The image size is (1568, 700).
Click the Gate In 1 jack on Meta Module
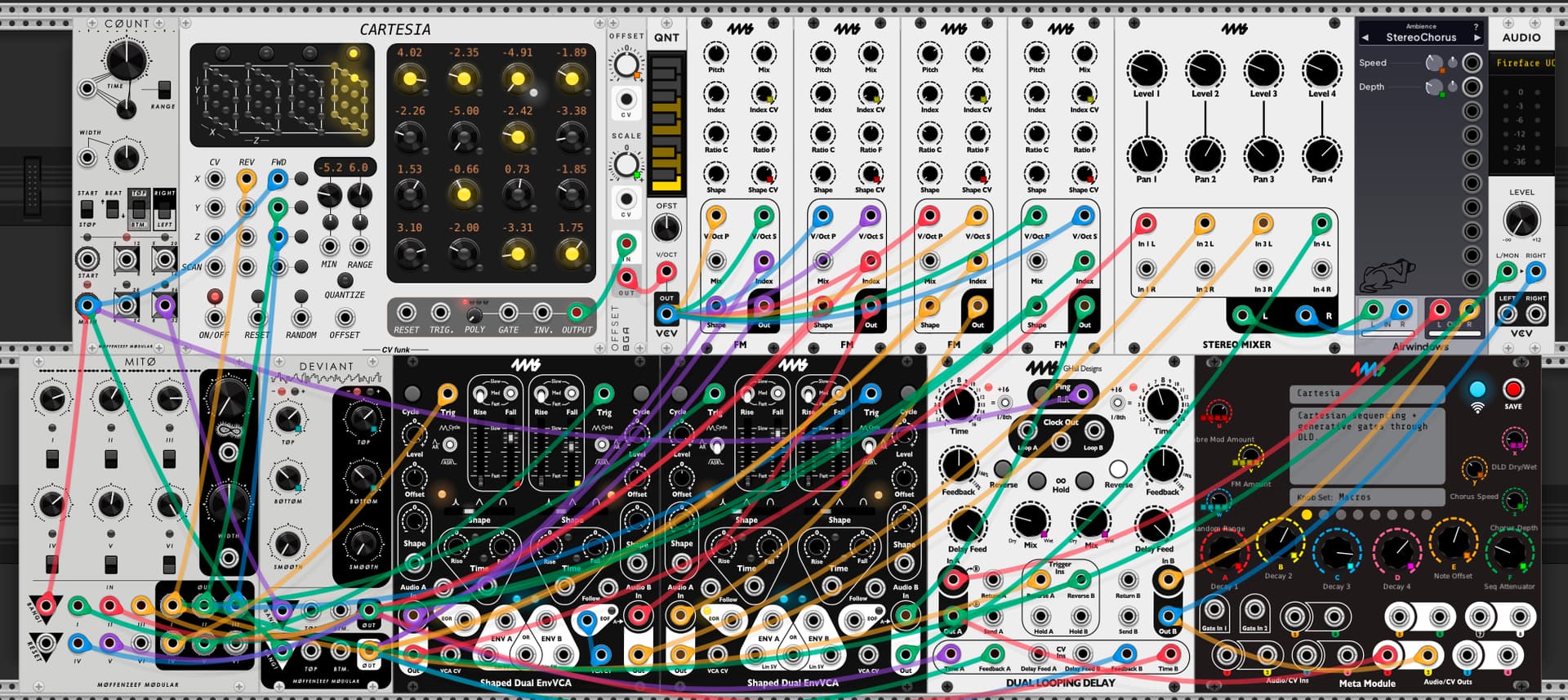pyautogui.click(x=1213, y=609)
